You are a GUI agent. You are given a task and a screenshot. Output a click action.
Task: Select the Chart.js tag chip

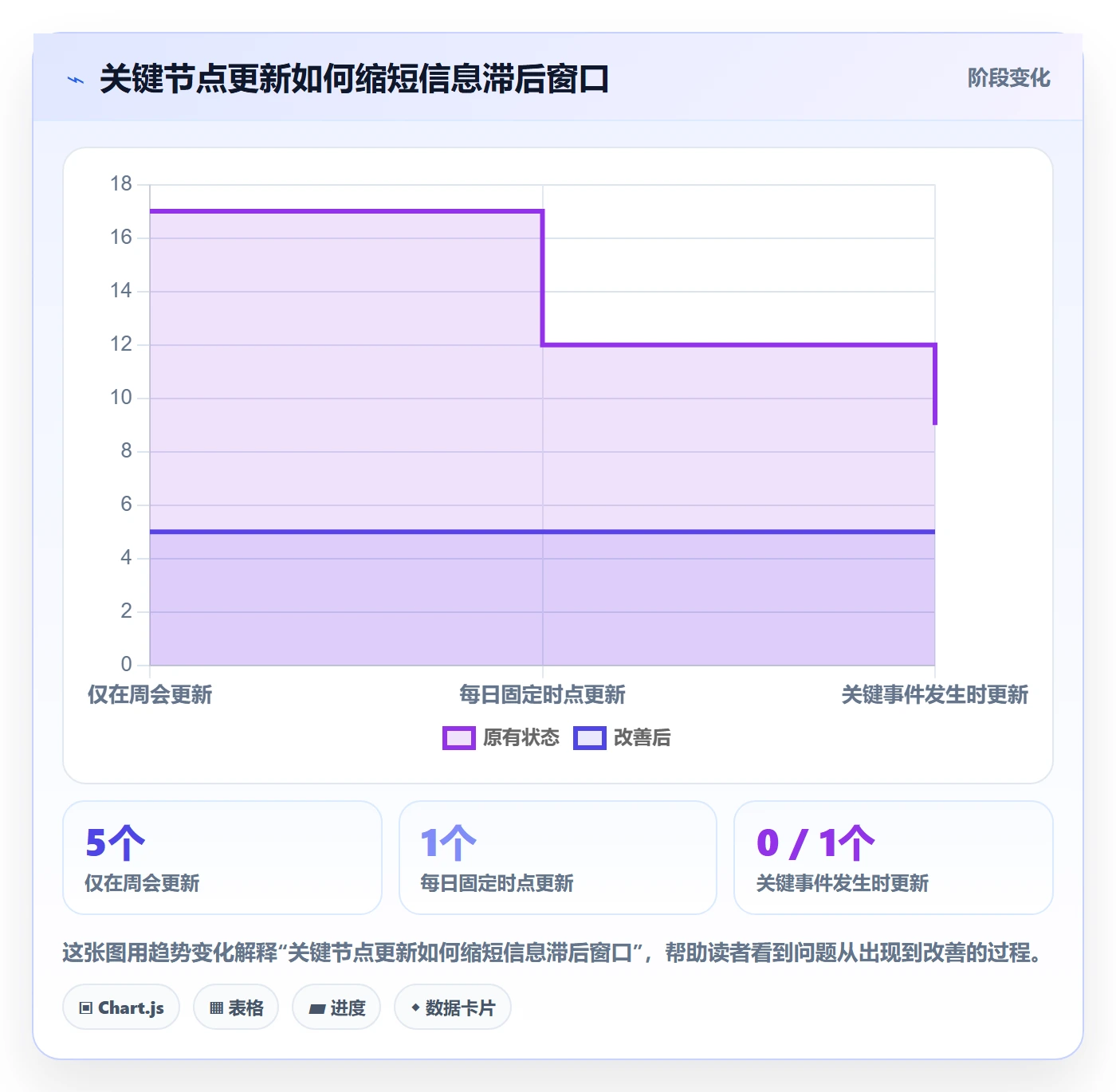click(x=121, y=1008)
